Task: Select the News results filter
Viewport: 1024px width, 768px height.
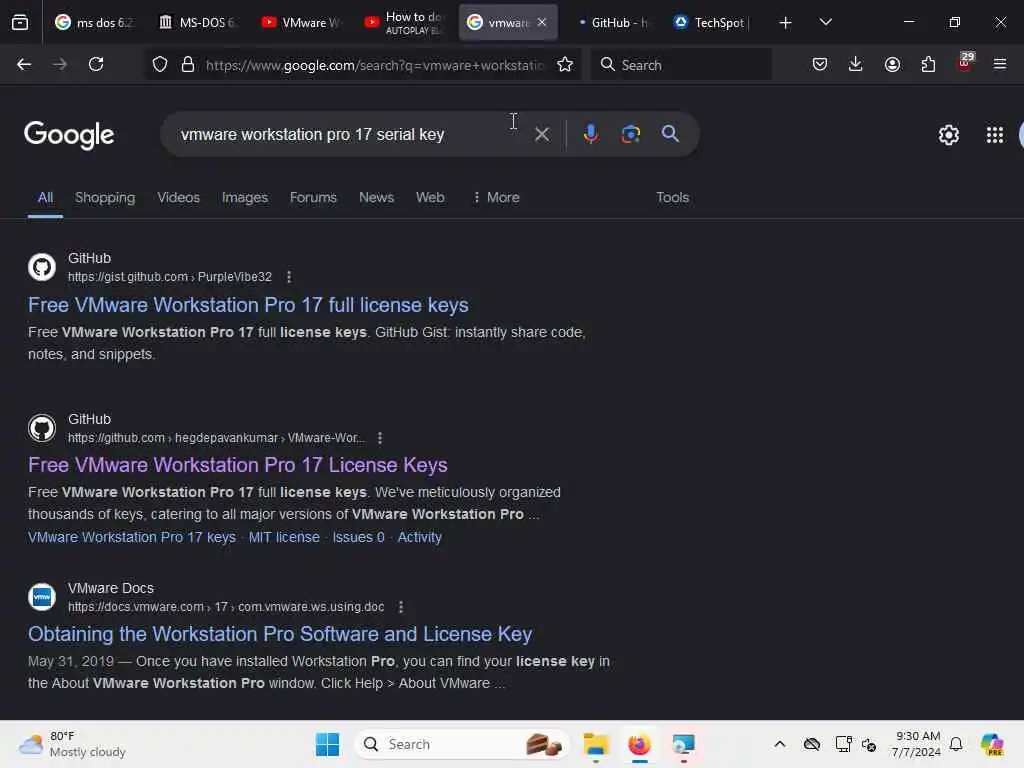Action: point(376,197)
